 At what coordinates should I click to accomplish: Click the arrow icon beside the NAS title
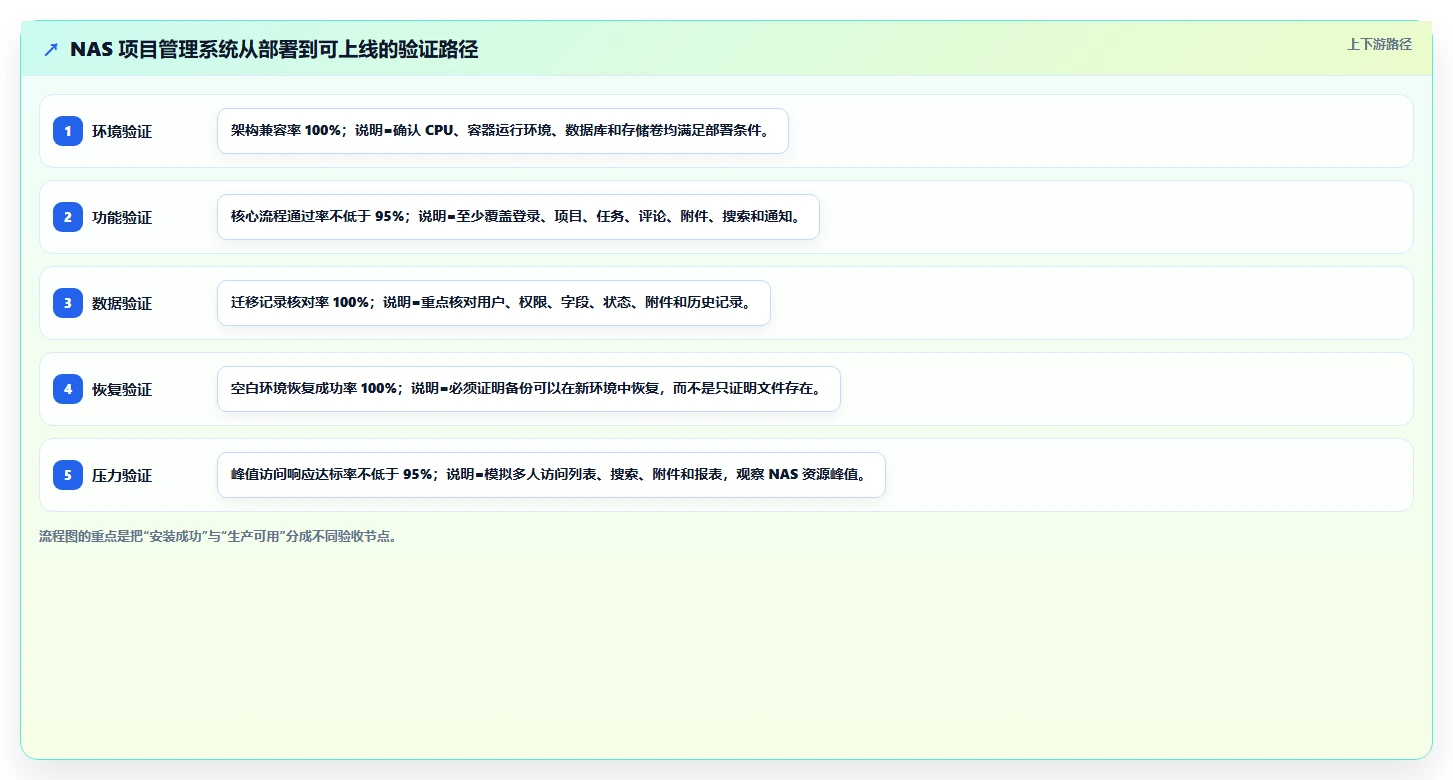click(51, 50)
